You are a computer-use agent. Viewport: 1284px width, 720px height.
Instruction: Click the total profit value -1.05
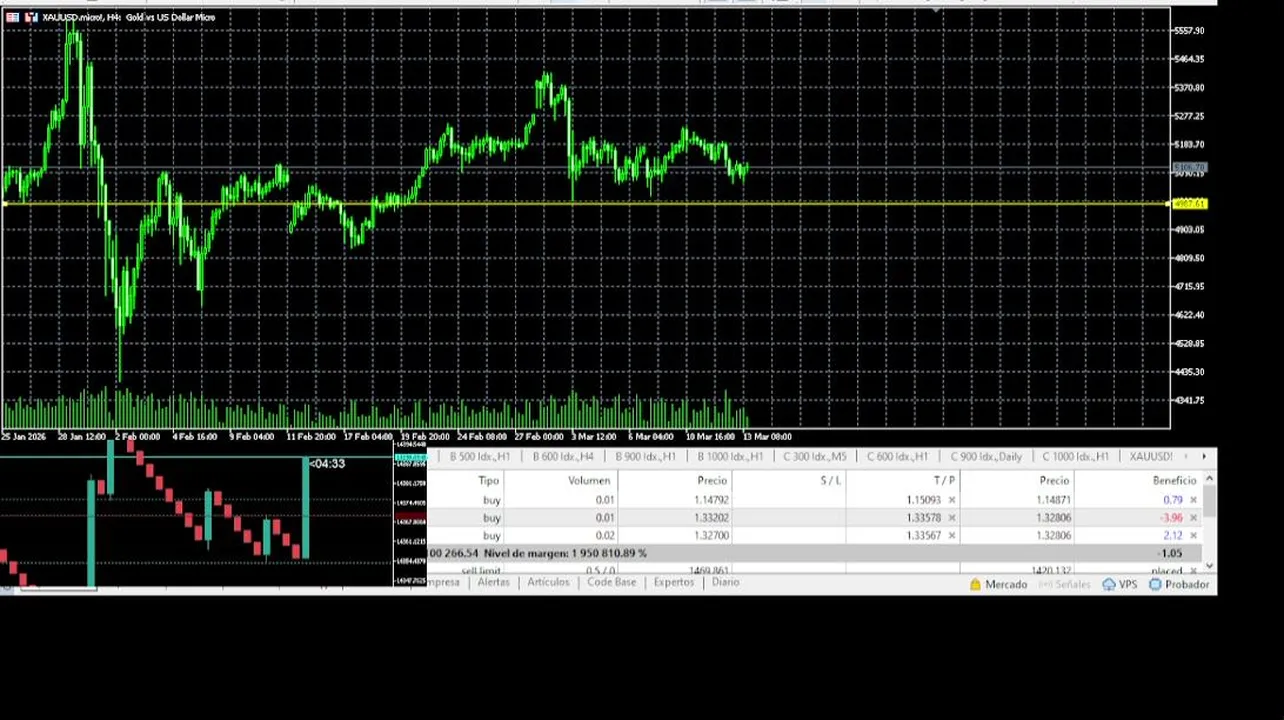pyautogui.click(x=1169, y=553)
